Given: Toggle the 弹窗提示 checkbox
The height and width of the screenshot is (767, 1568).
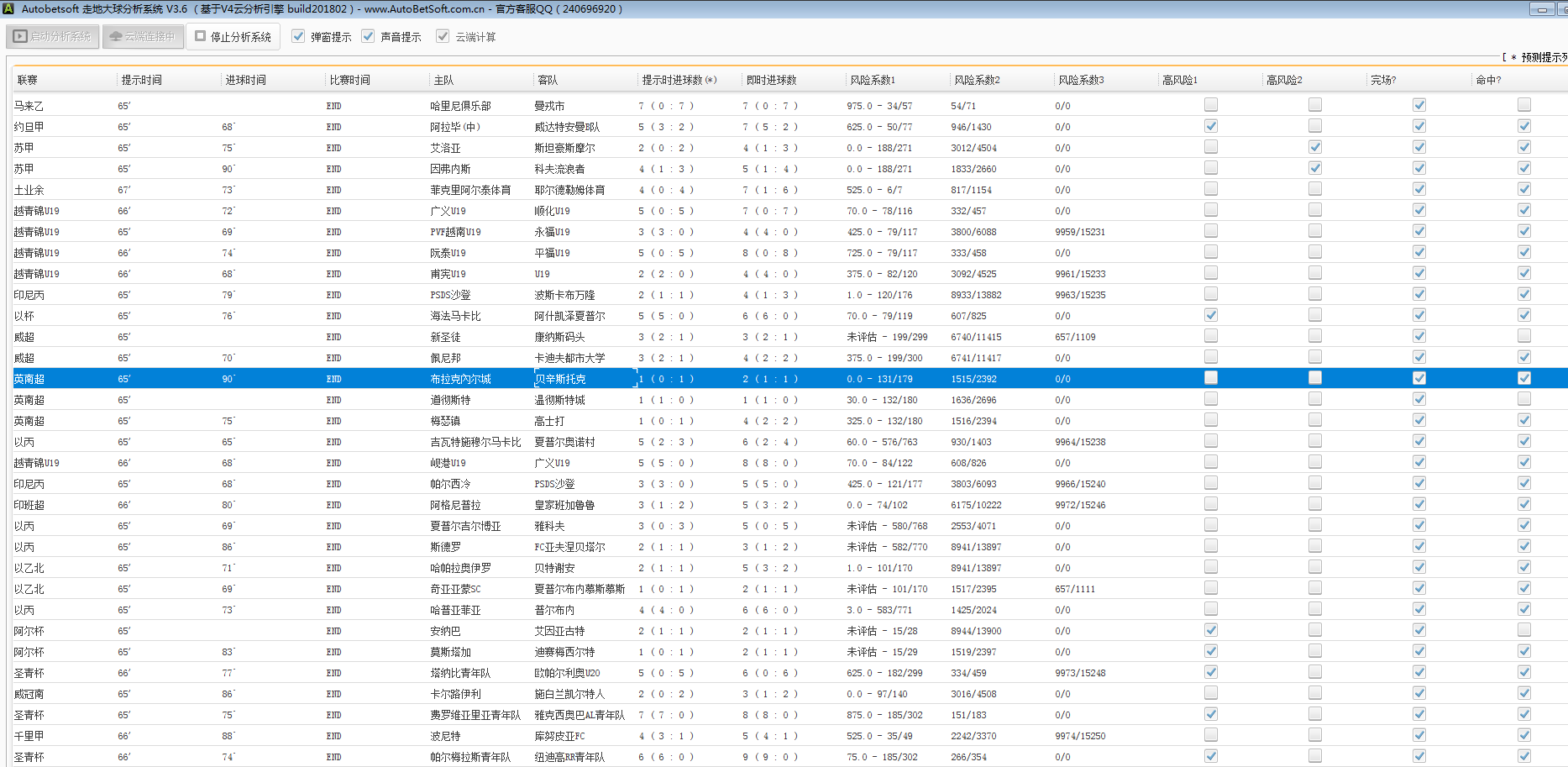Looking at the screenshot, I should pyautogui.click(x=298, y=37).
